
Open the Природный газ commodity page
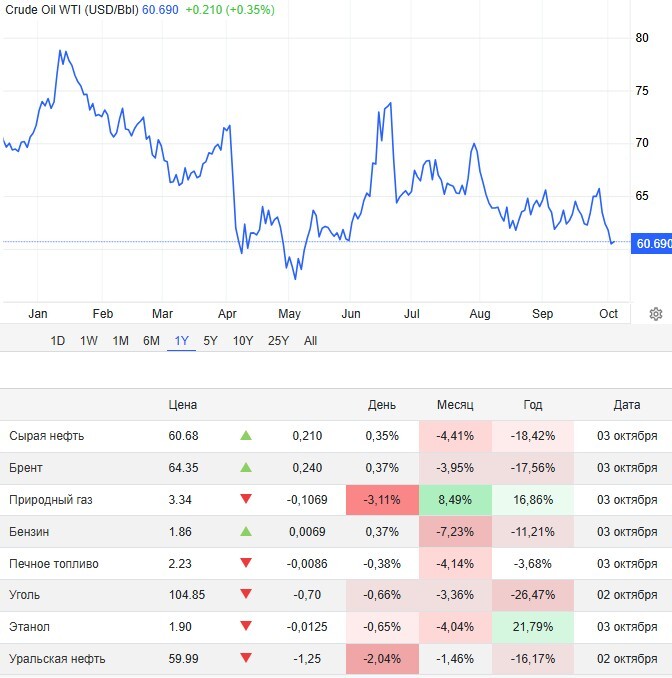pyautogui.click(x=50, y=500)
